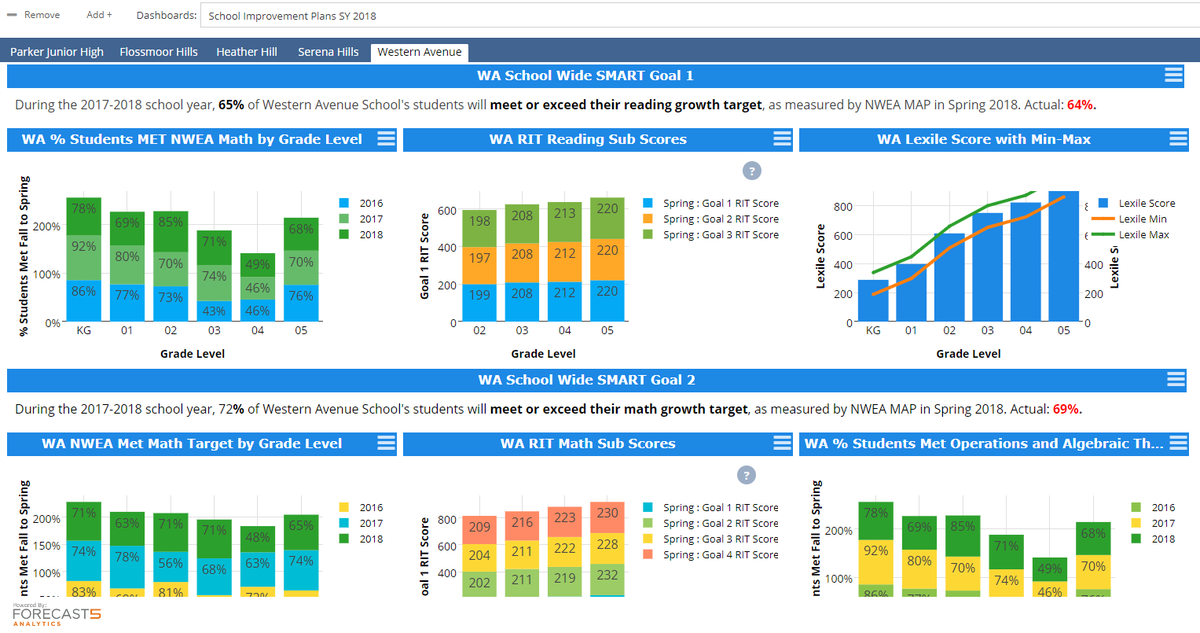The height and width of the screenshot is (633, 1200).
Task: Toggle Spring Goal 1 RIT Score in Math legend
Action: tap(711, 508)
